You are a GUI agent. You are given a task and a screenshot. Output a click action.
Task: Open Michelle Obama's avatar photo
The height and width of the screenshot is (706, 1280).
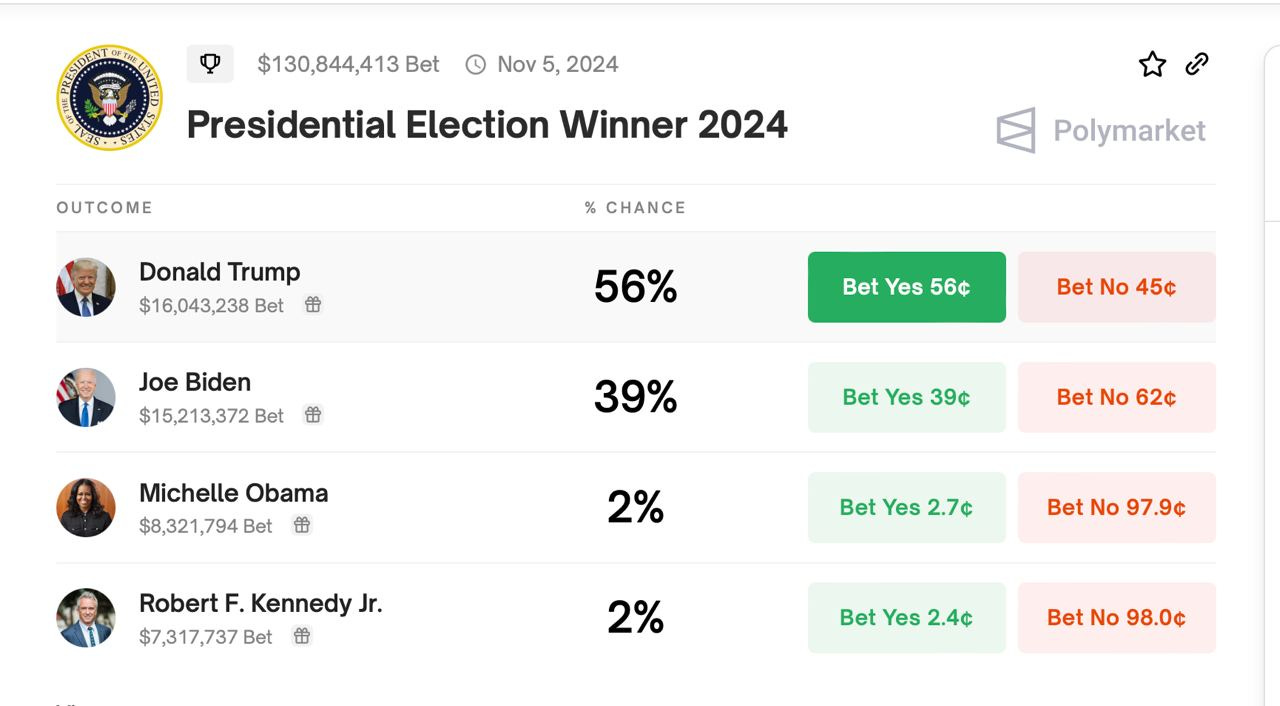click(86, 507)
